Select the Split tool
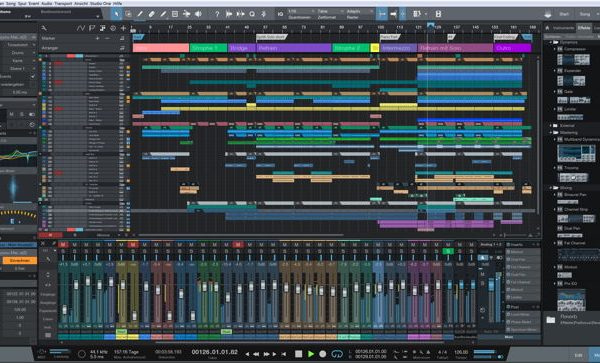The height and width of the screenshot is (363, 600). click(x=140, y=14)
